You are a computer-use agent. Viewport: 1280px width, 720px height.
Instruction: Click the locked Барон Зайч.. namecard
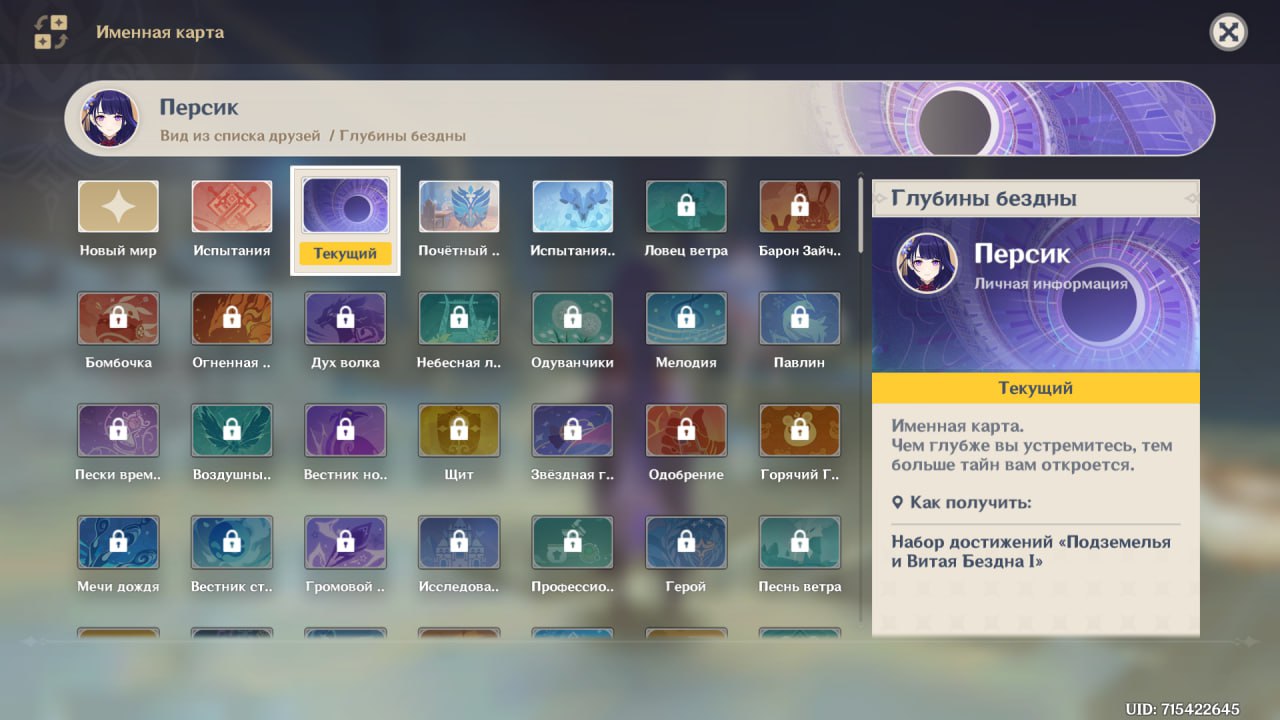click(799, 220)
